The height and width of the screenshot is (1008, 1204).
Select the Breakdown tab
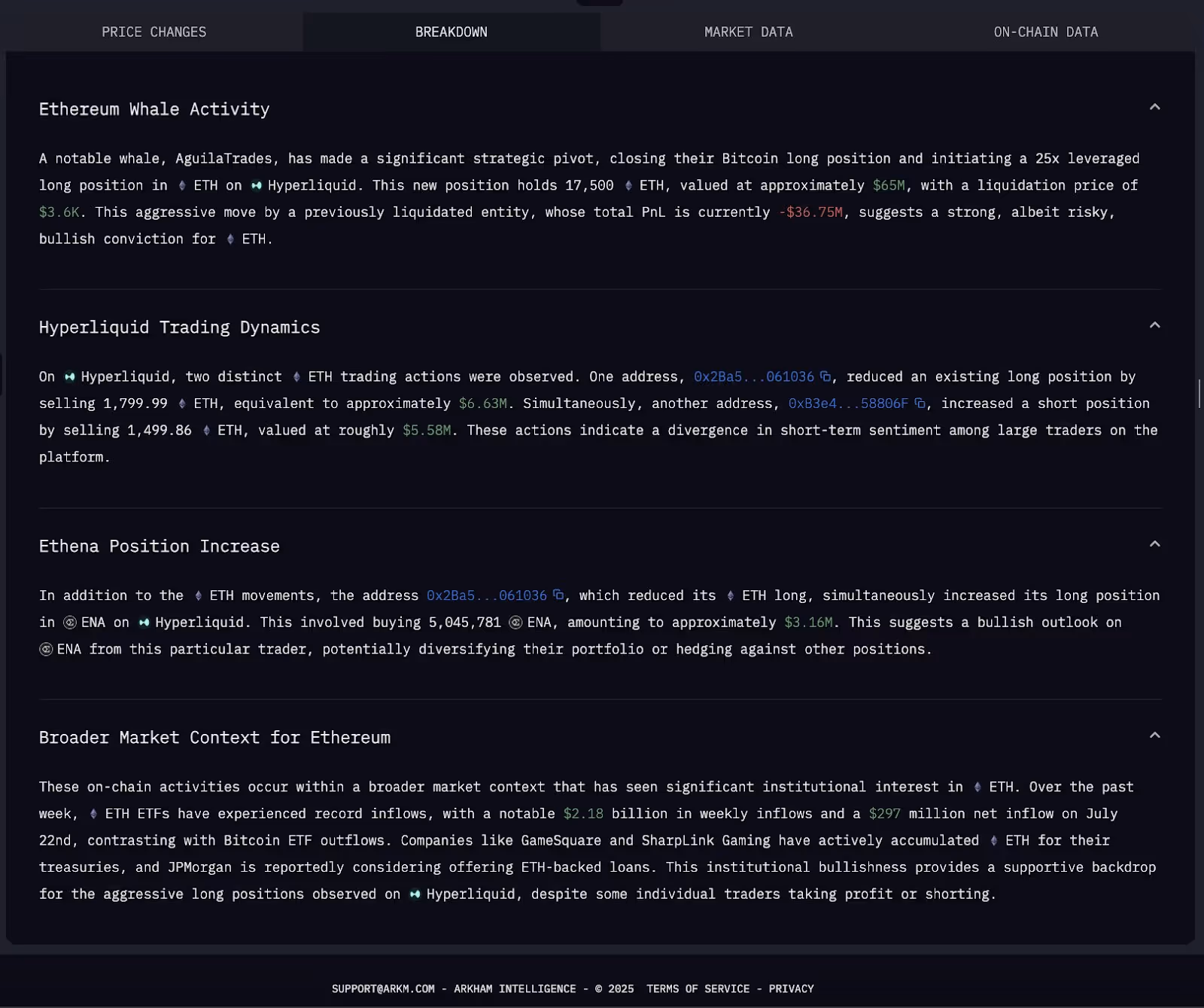coord(451,32)
